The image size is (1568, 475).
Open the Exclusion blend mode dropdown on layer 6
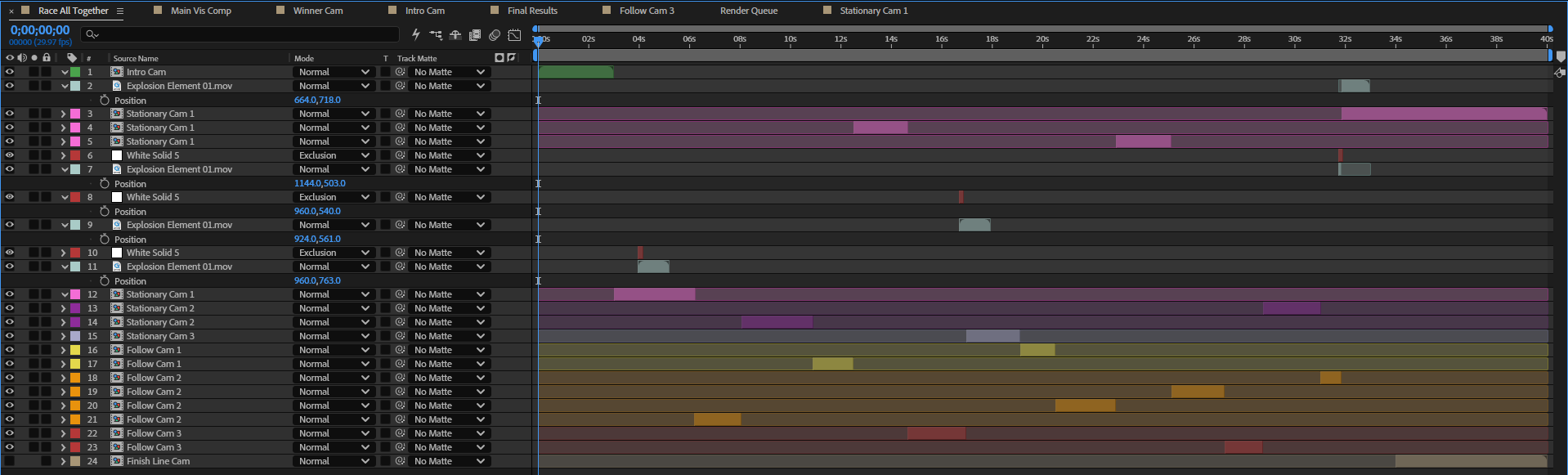point(334,155)
